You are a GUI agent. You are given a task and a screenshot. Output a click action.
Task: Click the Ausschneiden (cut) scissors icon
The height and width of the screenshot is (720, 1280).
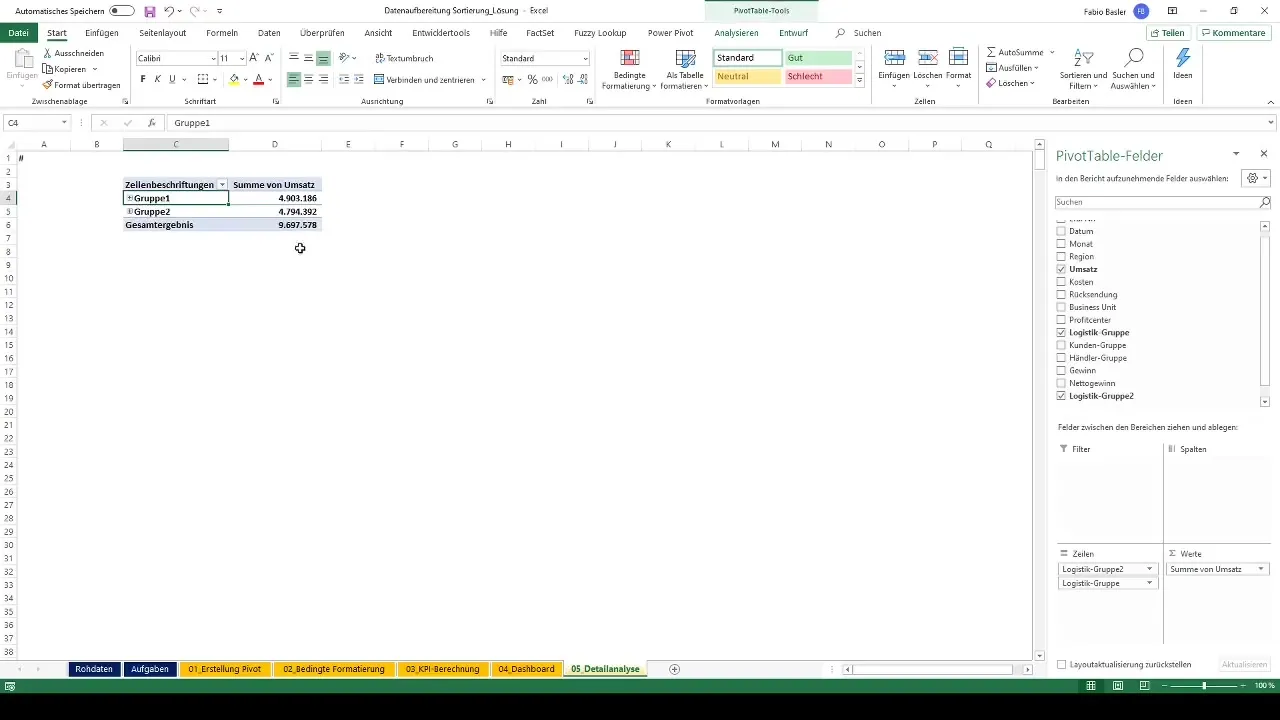coord(47,53)
